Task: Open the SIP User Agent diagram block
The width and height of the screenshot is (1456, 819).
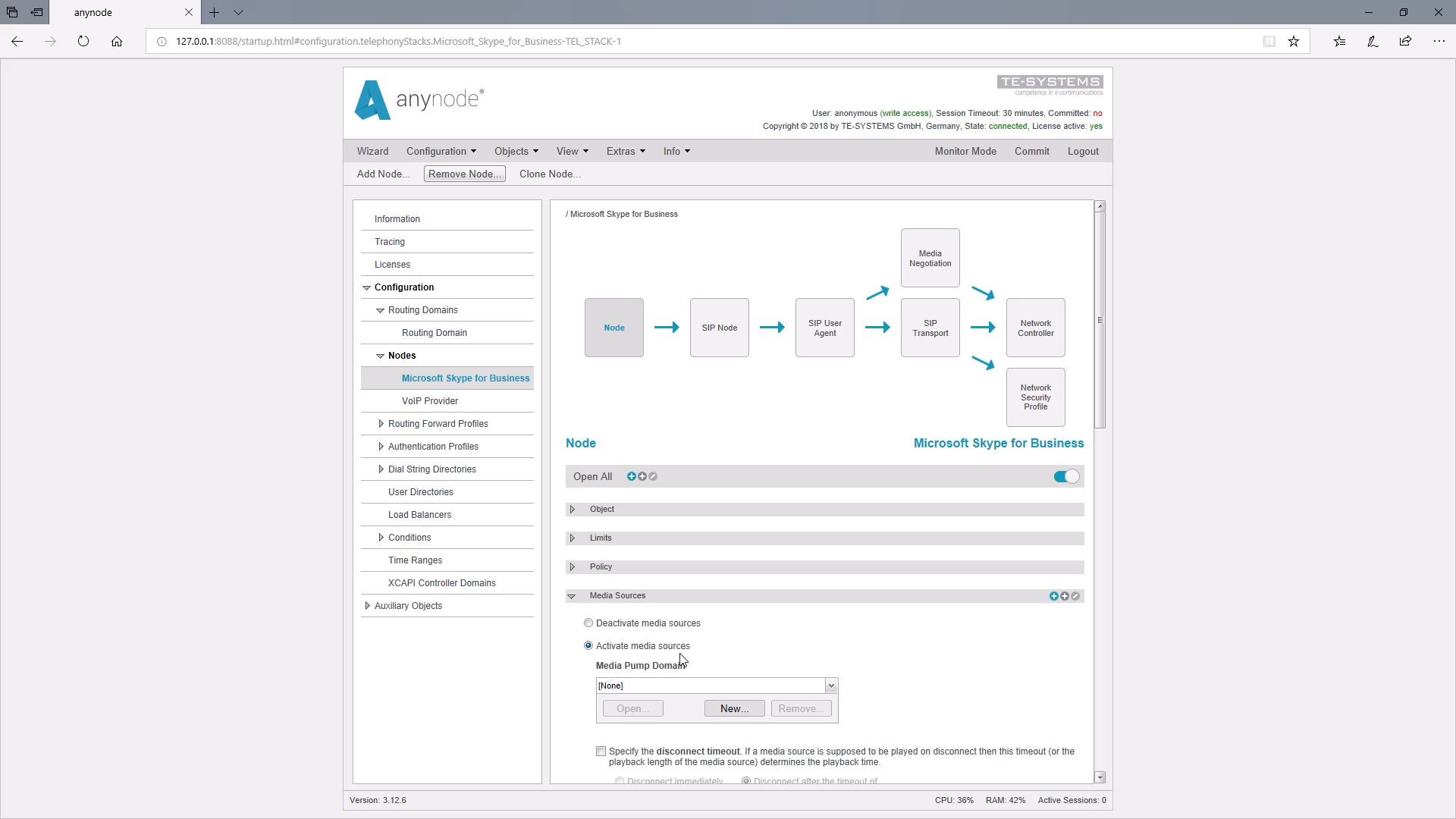Action: (825, 328)
